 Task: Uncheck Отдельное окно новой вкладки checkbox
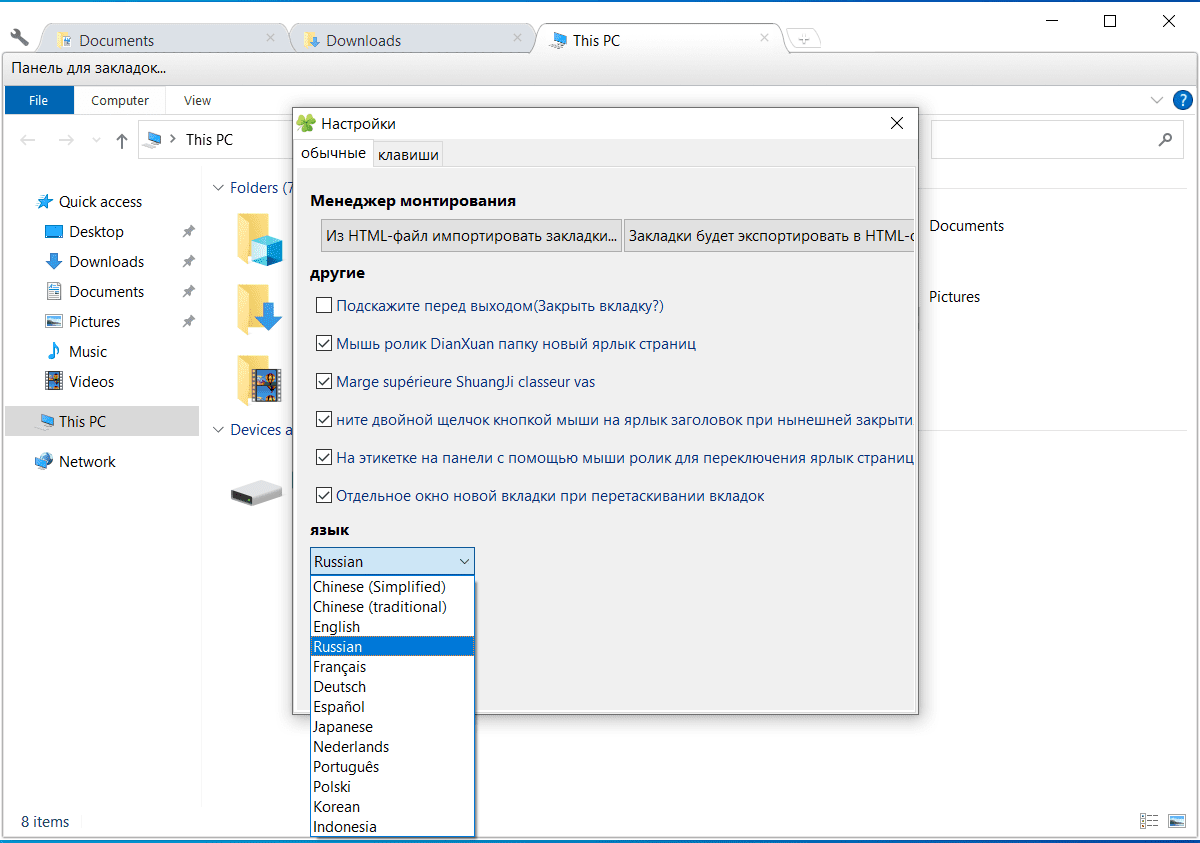tap(323, 496)
